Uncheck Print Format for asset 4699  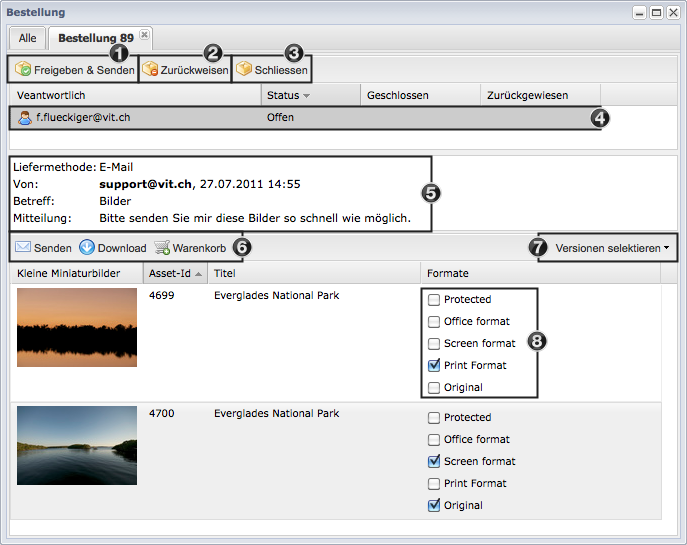pos(434,365)
